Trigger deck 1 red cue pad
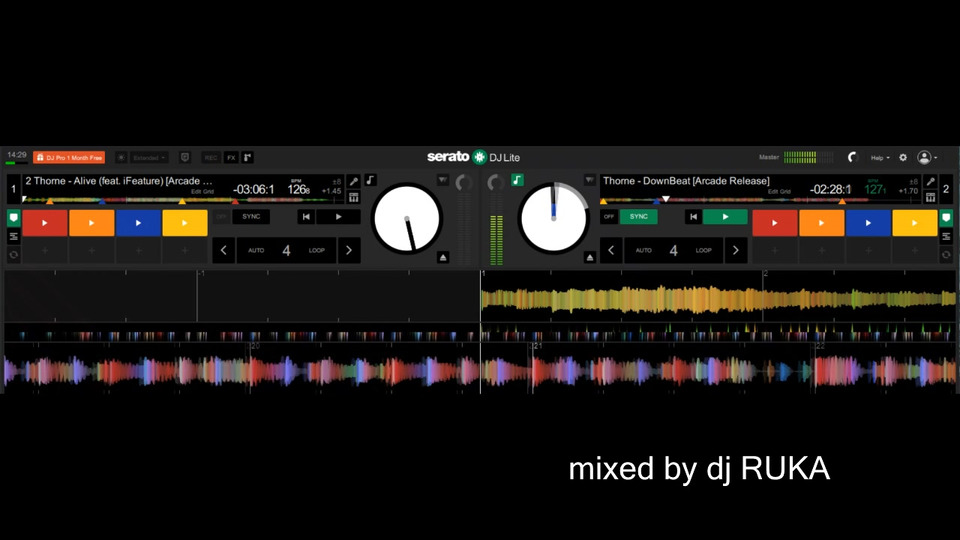960x540 pixels. (45, 223)
